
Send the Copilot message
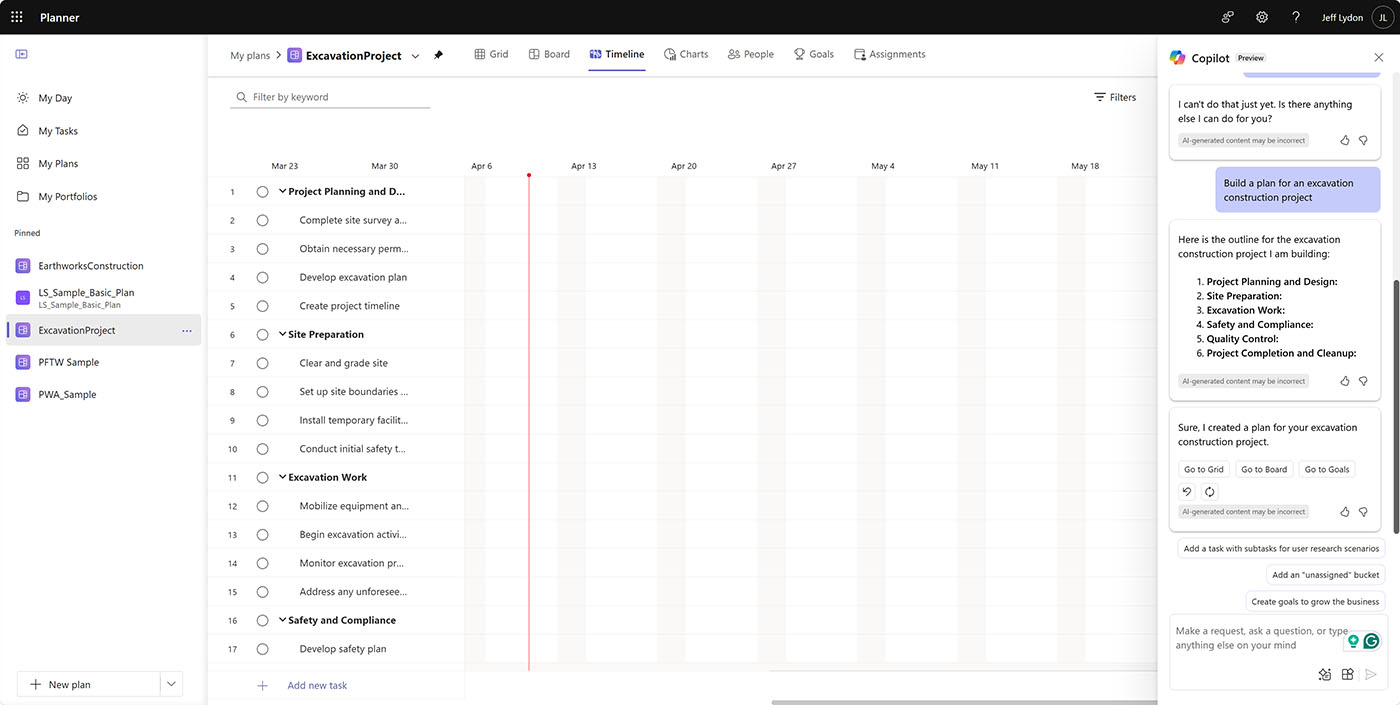tap(1371, 674)
